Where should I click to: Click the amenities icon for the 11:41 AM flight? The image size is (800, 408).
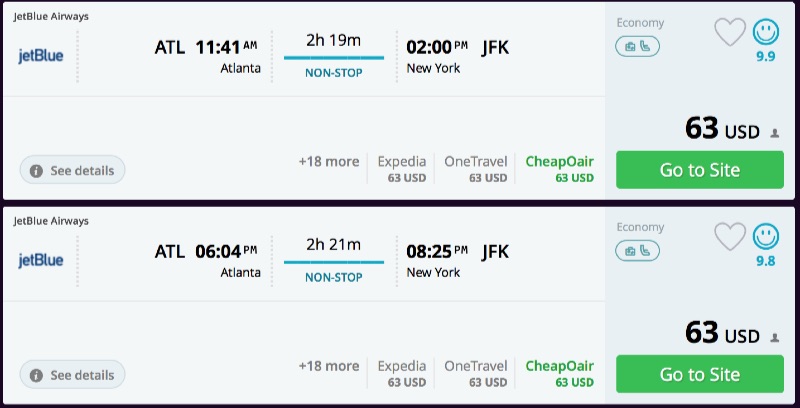(x=637, y=46)
